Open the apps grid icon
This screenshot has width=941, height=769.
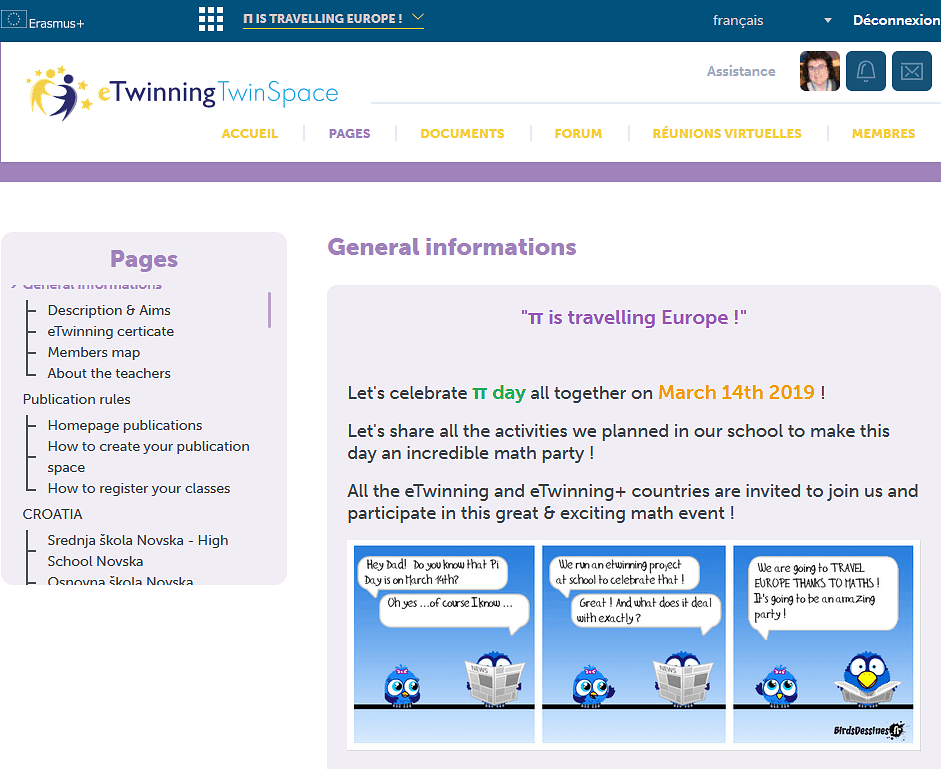pyautogui.click(x=211, y=19)
